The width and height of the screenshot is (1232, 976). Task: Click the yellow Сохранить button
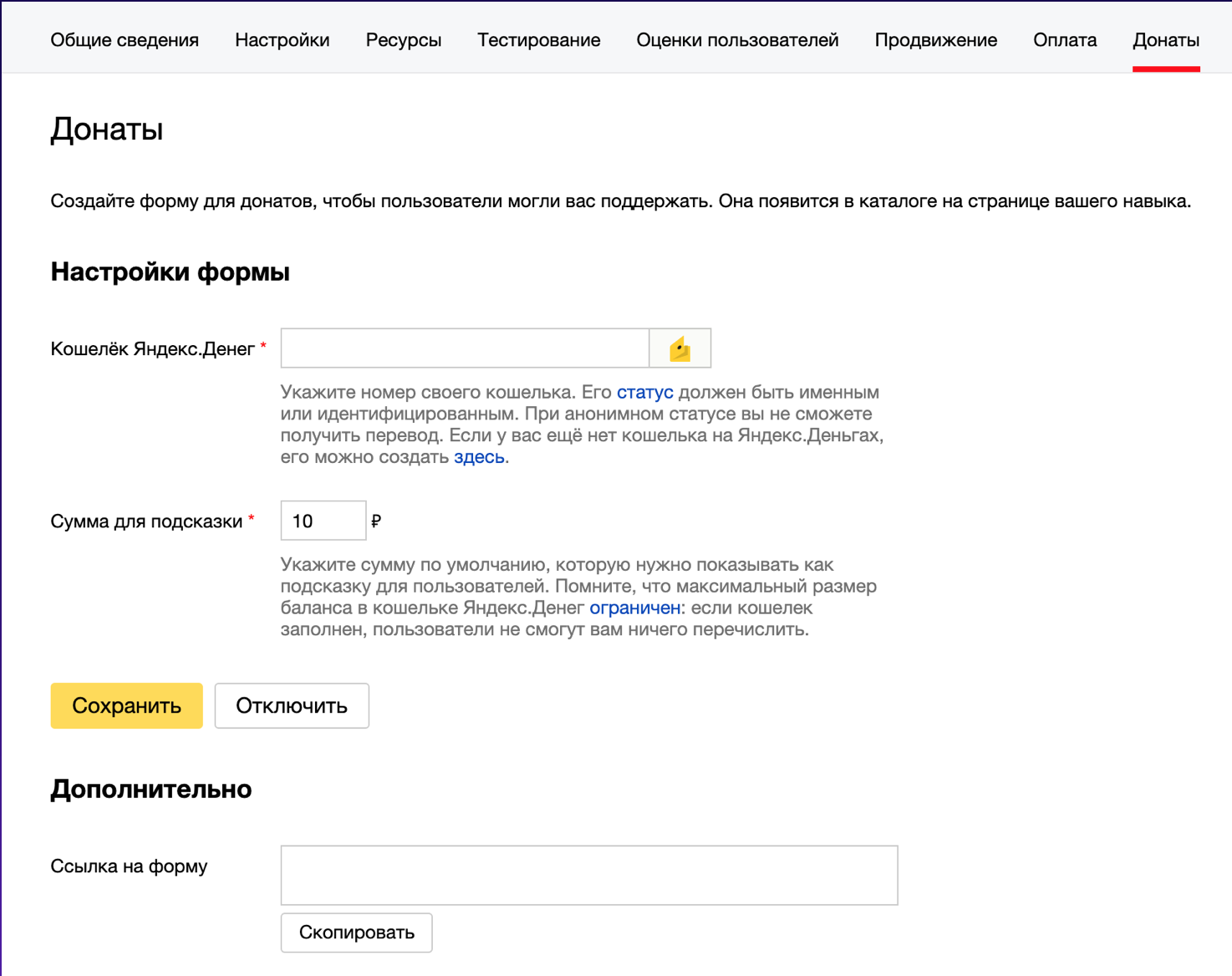click(126, 705)
